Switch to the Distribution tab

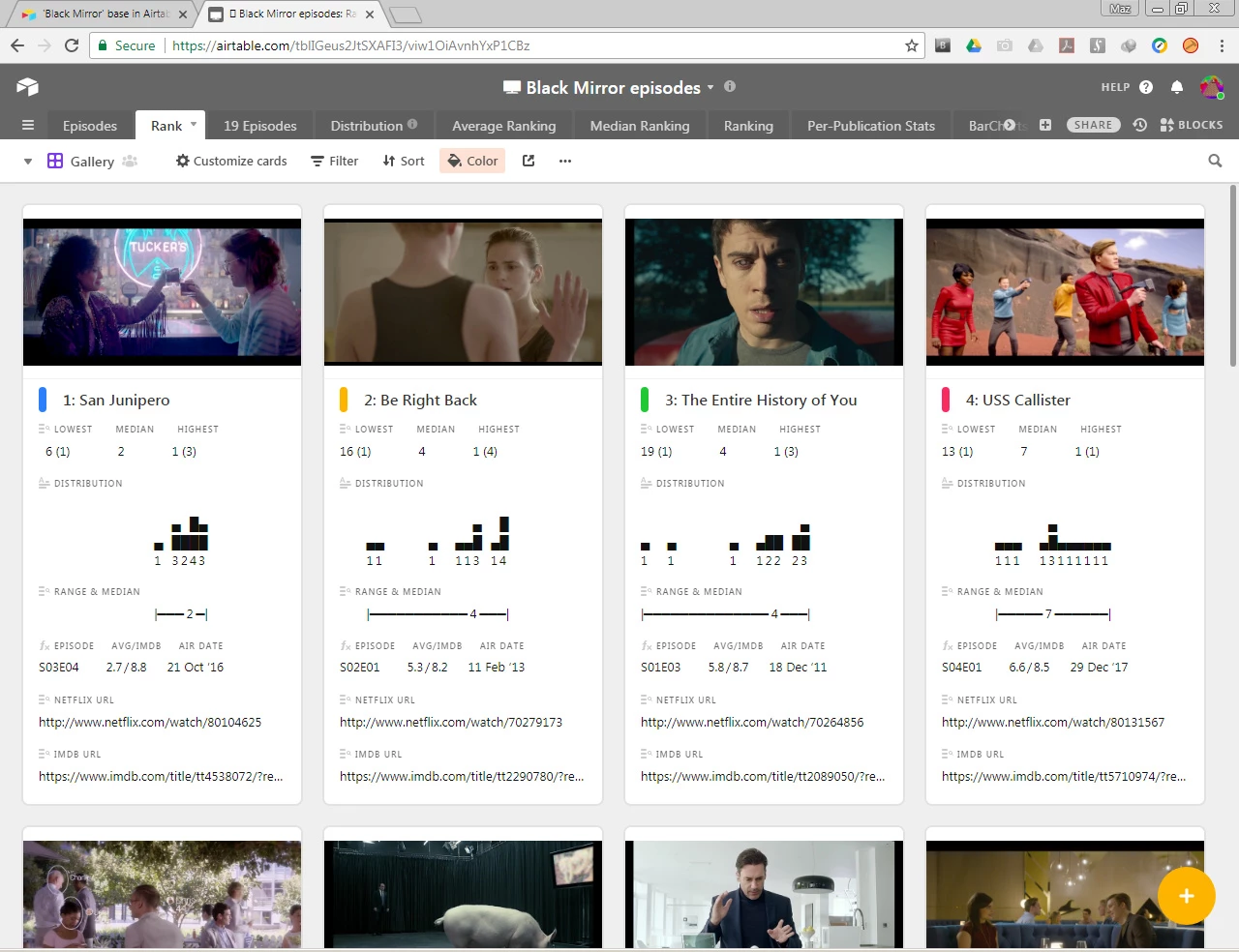tap(374, 126)
